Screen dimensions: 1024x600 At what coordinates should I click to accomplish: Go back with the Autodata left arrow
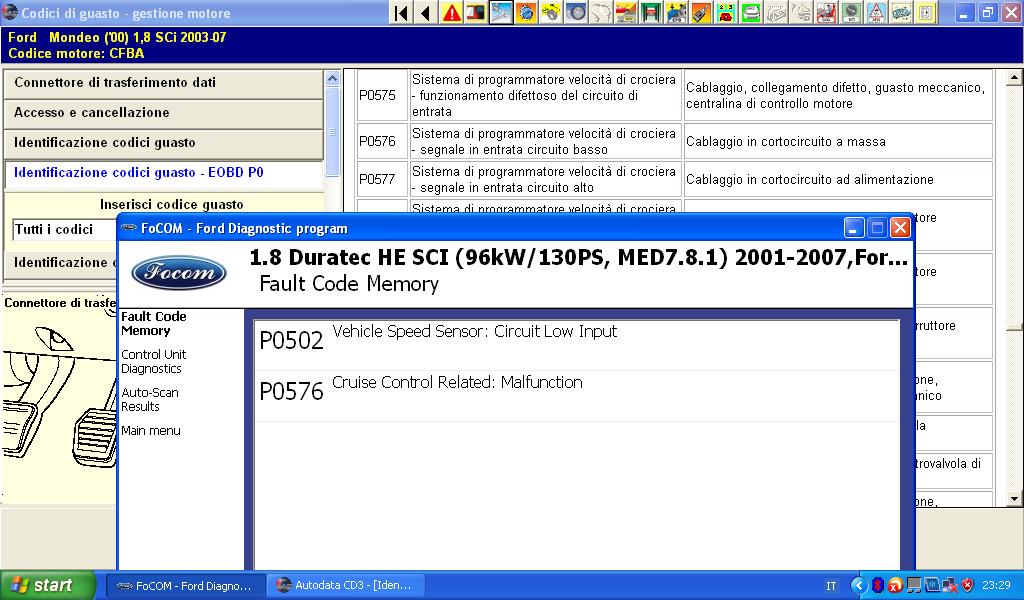(426, 12)
